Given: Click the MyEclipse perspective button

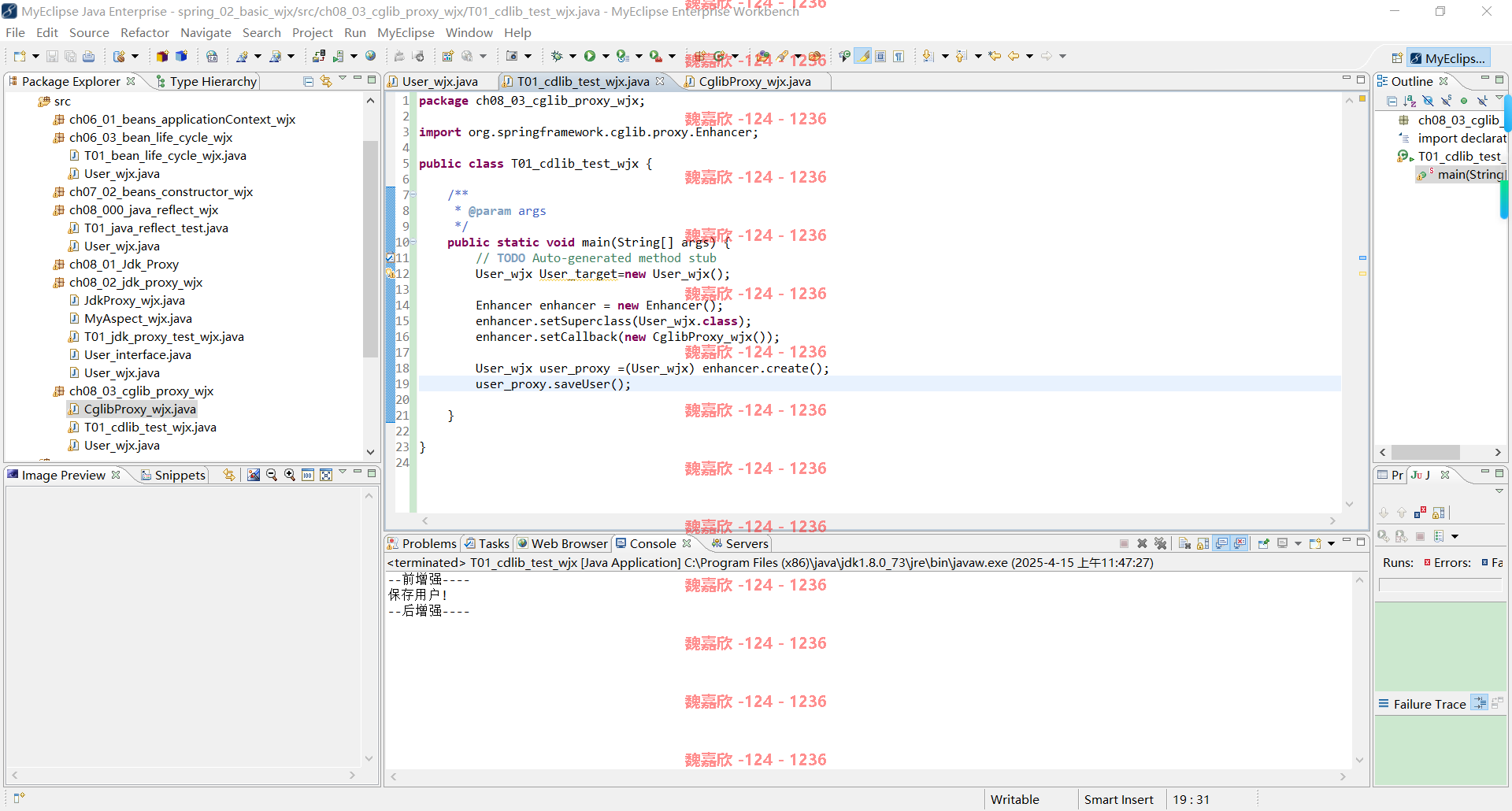Looking at the screenshot, I should (x=1448, y=58).
